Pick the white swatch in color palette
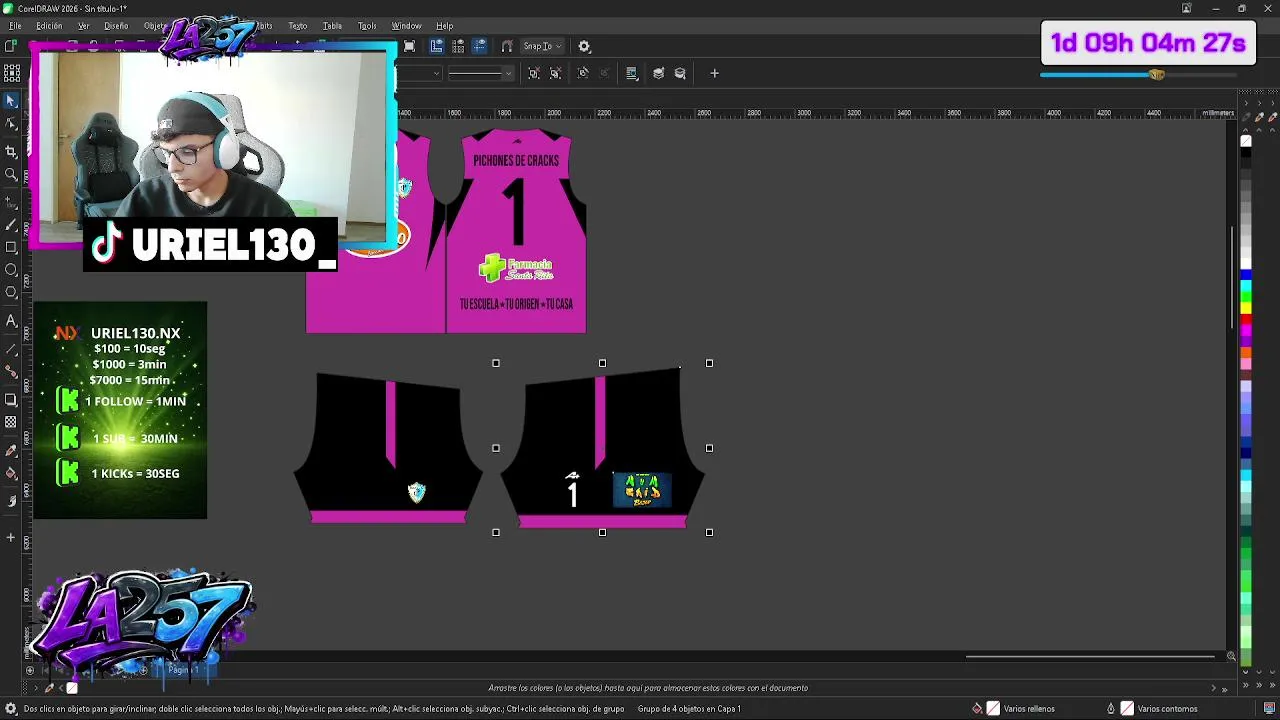Viewport: 1280px width, 720px height. [x=1246, y=263]
